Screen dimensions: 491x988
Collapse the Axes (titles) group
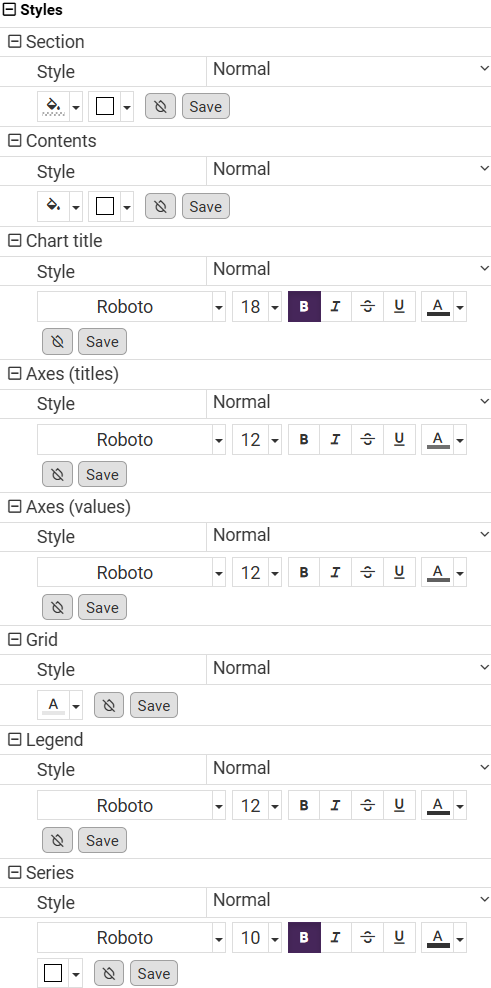14,374
